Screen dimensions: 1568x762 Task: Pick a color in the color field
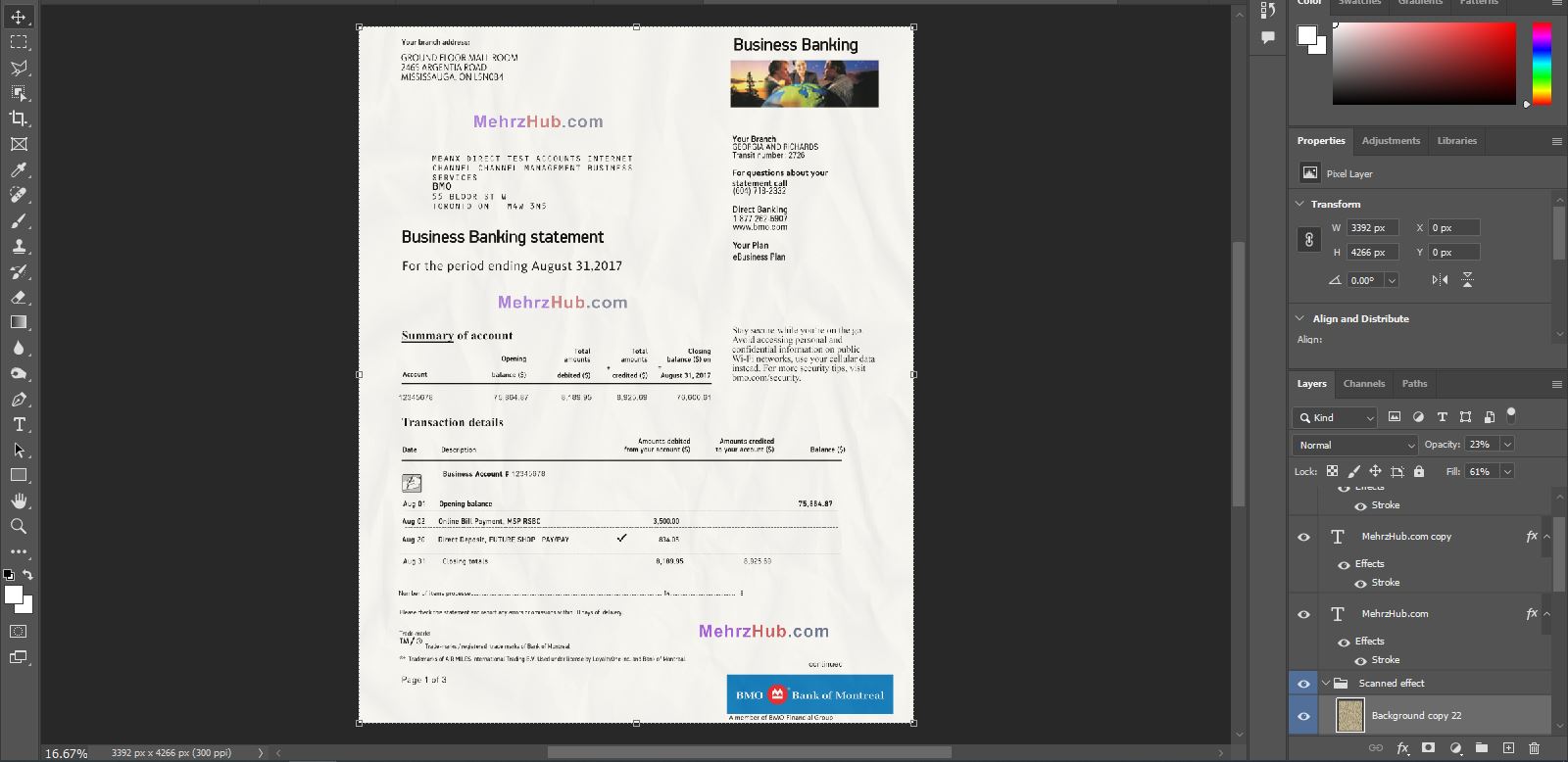1424,63
